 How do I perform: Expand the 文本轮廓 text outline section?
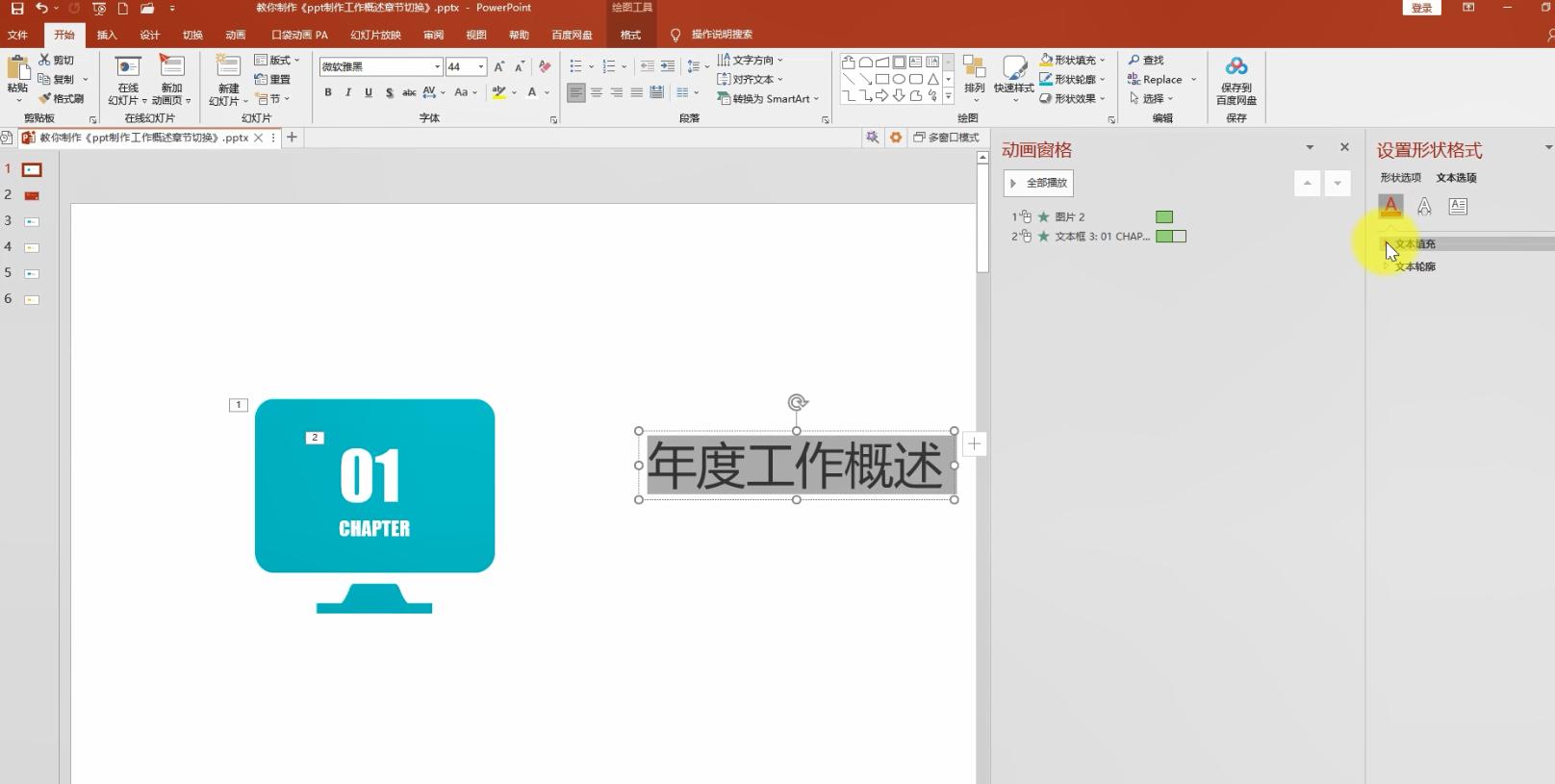pos(1415,266)
